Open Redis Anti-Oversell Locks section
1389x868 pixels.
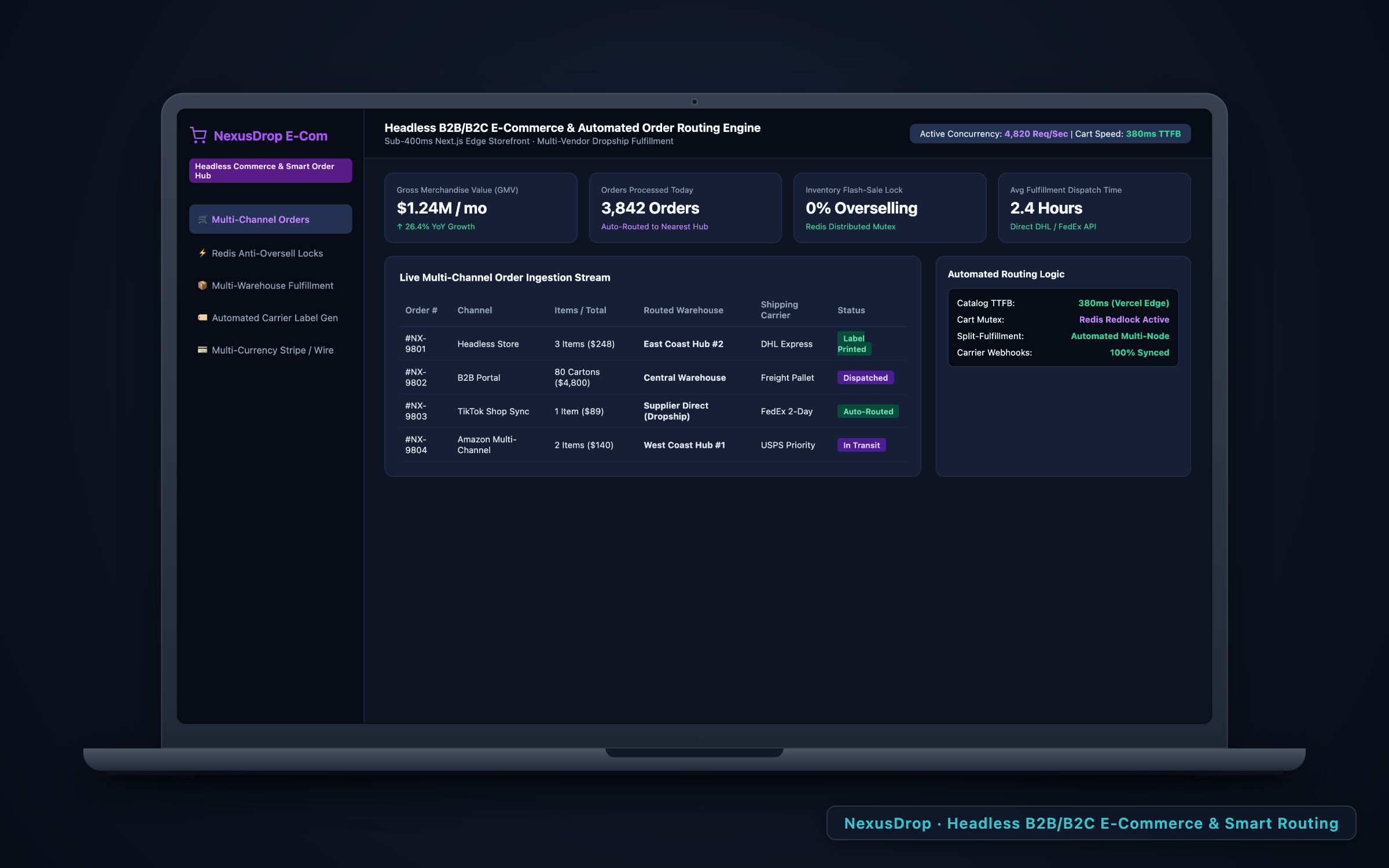pos(270,253)
